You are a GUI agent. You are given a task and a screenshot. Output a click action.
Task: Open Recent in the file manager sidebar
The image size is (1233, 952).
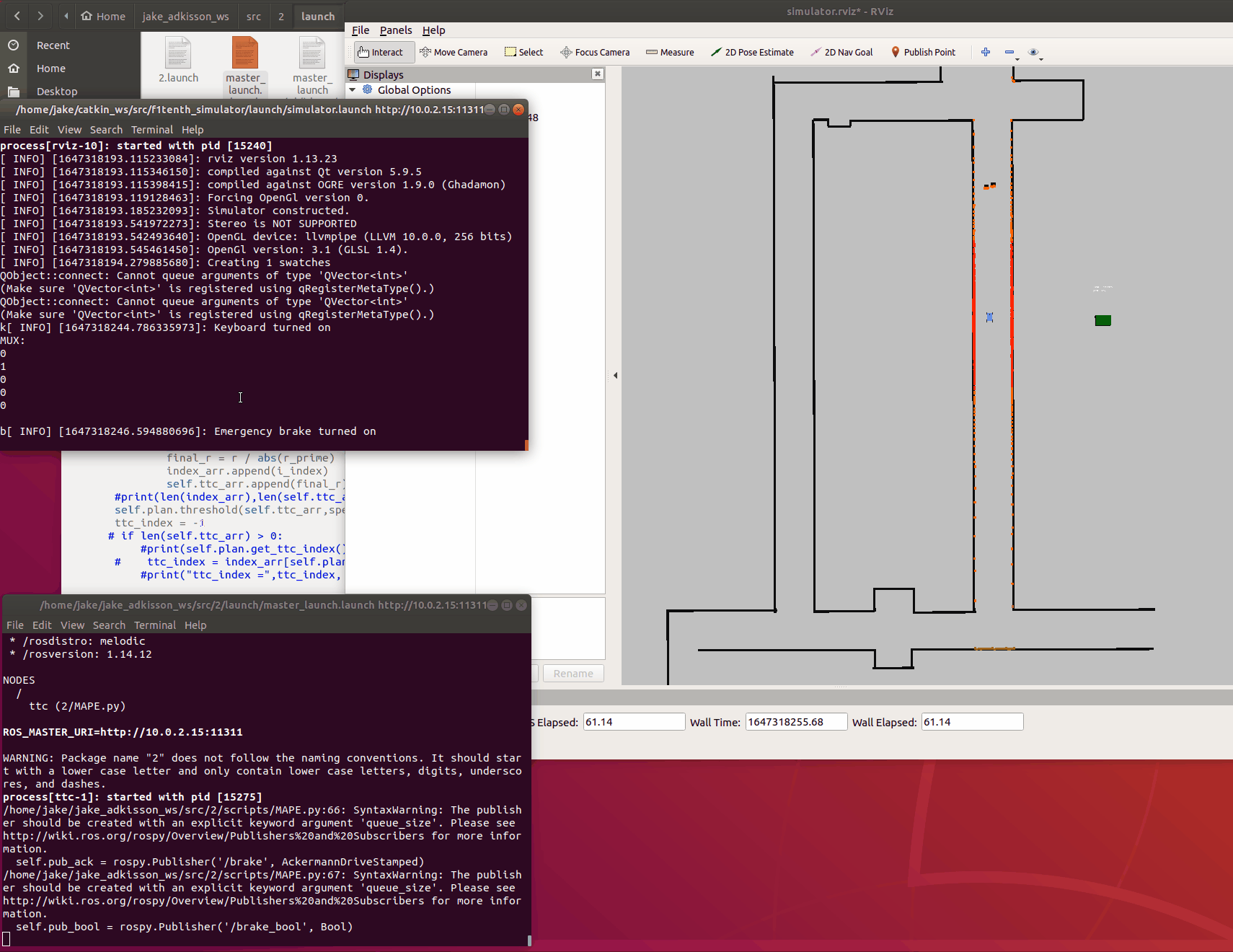53,45
